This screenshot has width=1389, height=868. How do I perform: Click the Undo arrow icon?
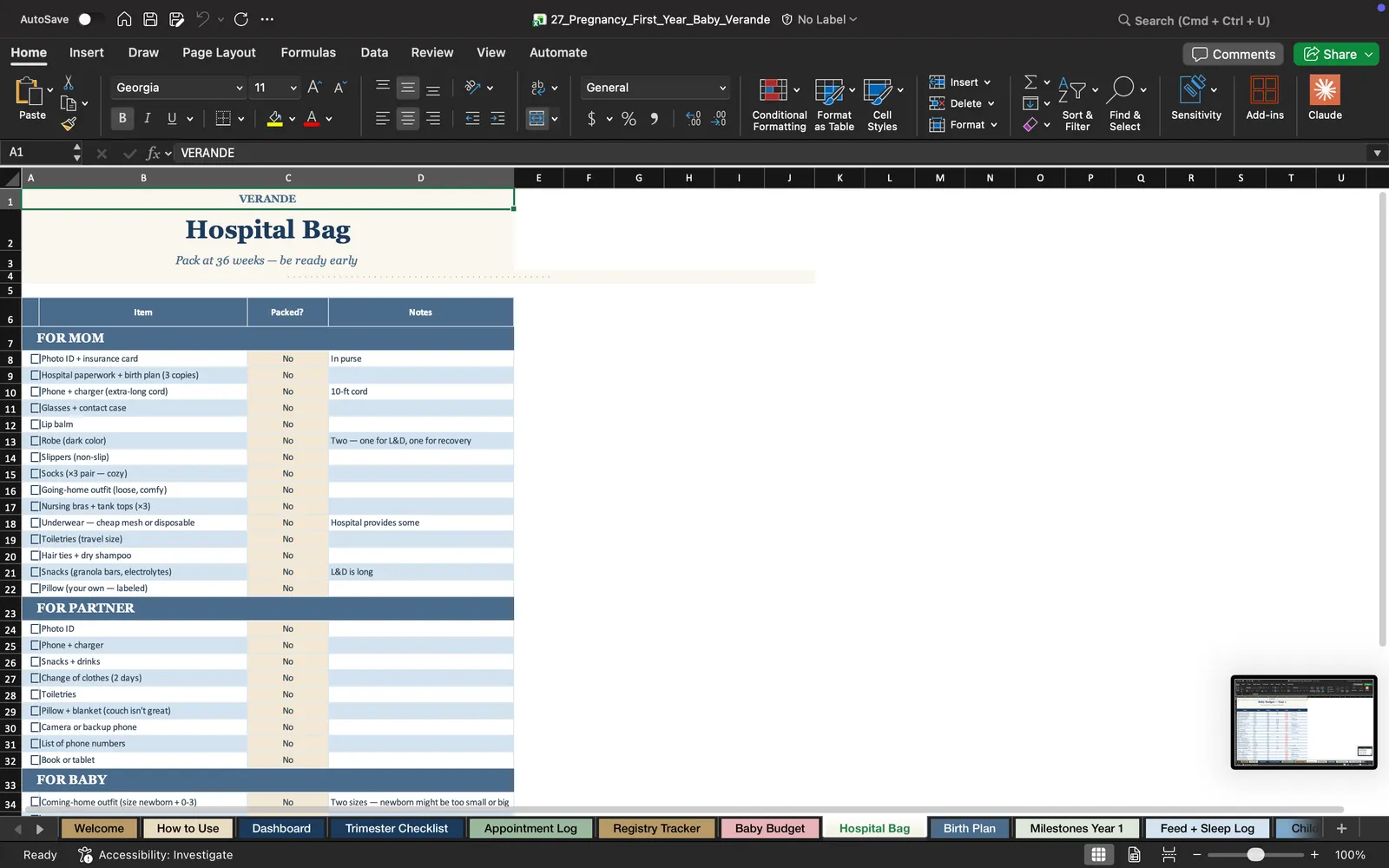202,19
